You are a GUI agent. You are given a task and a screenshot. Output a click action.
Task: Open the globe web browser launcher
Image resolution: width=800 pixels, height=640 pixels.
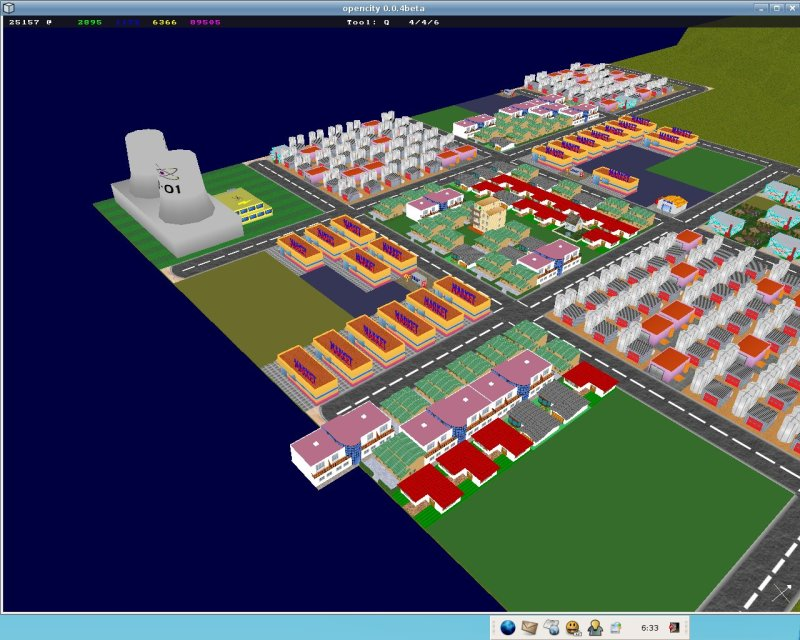[x=507, y=628]
